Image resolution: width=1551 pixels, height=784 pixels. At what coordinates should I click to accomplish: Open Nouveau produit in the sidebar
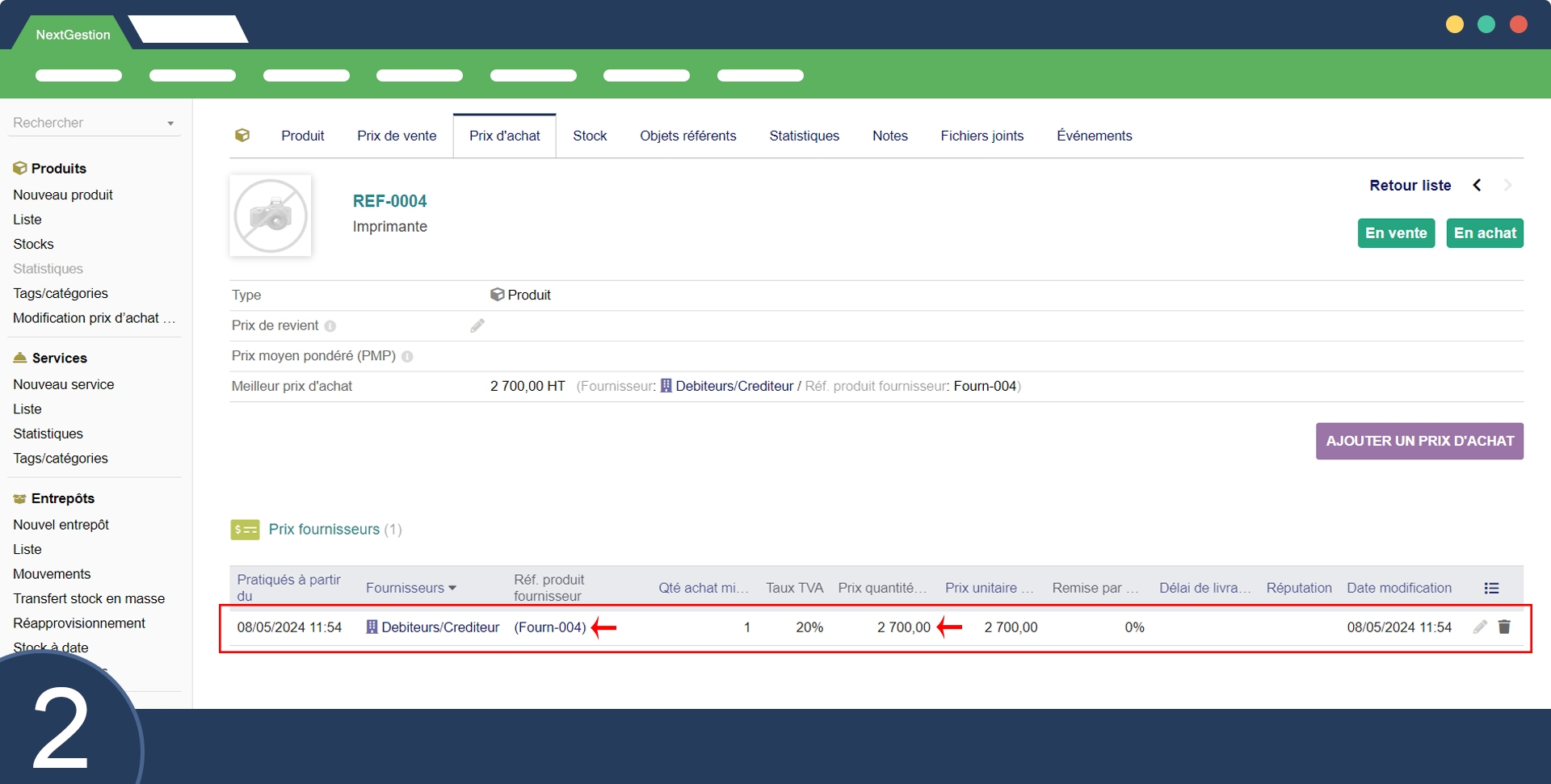[63, 195]
